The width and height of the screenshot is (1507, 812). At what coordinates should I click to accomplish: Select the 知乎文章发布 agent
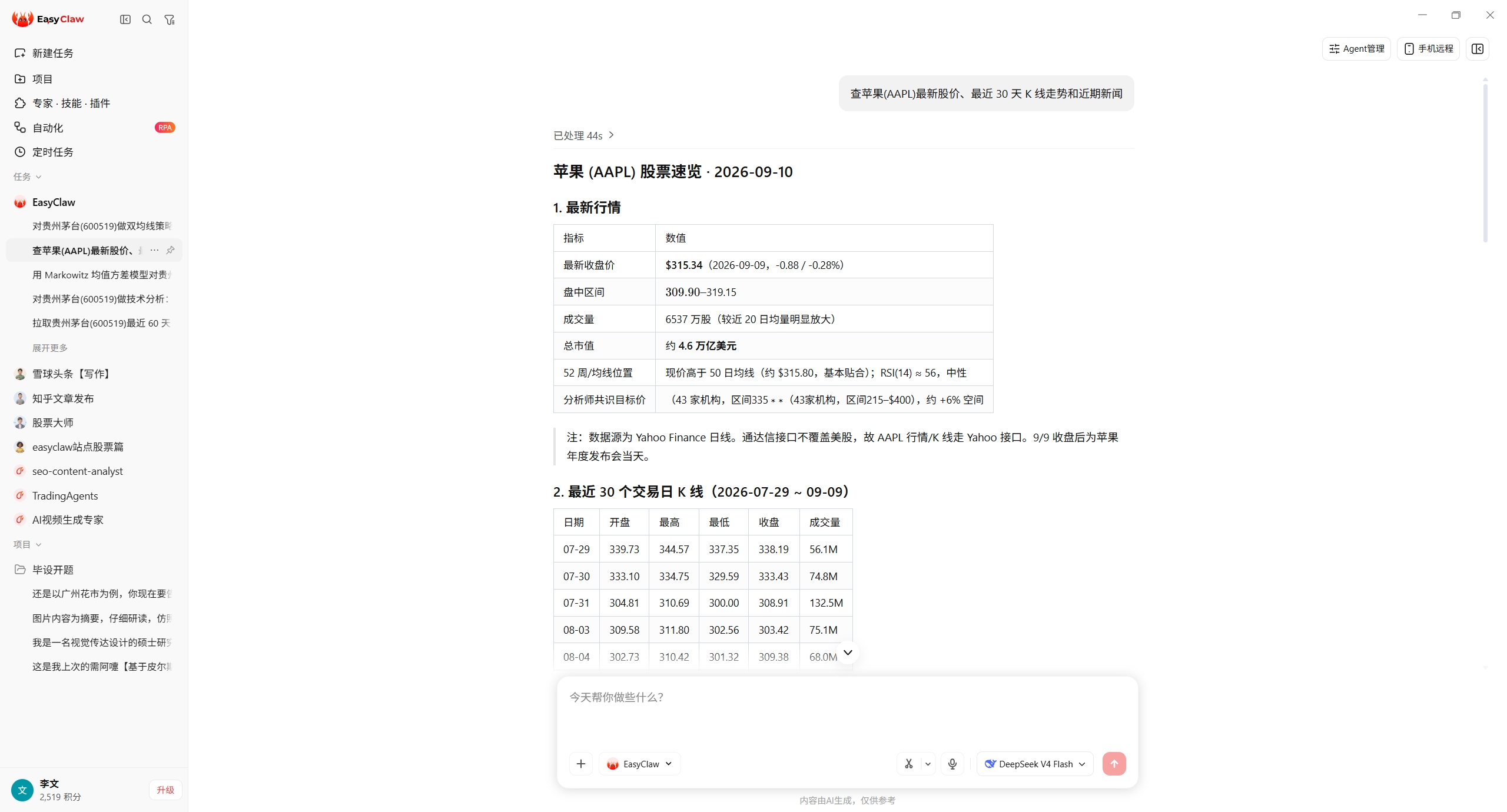click(94, 398)
